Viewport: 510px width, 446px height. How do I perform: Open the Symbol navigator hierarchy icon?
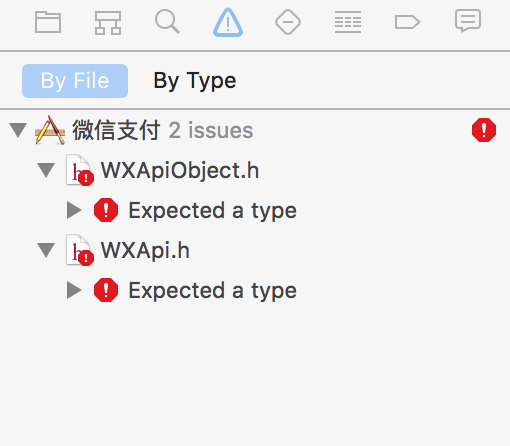point(108,23)
